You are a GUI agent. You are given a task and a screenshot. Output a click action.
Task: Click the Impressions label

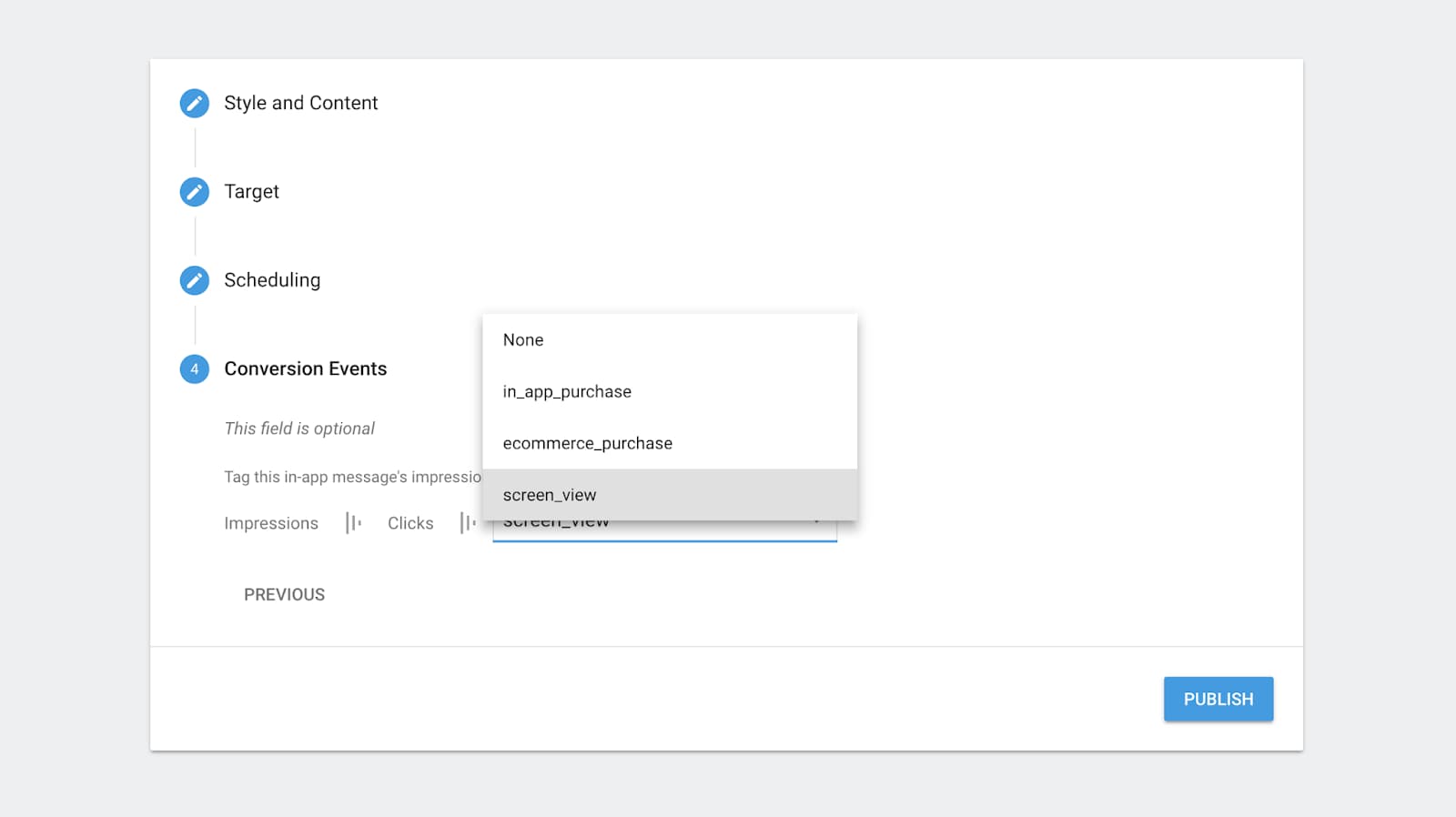[x=271, y=523]
